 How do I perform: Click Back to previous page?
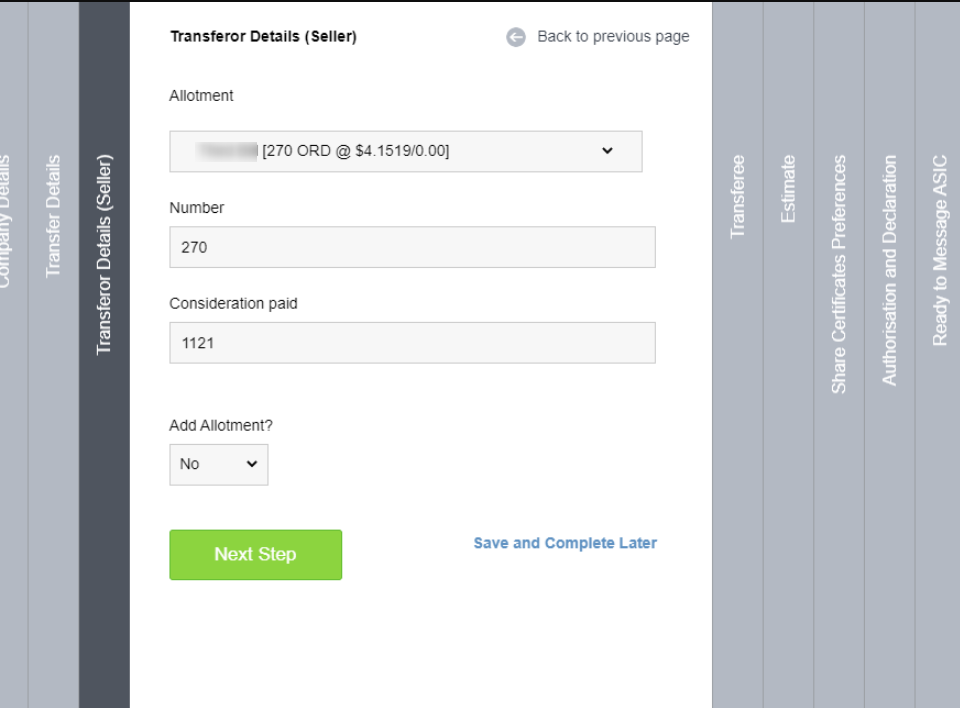click(612, 36)
